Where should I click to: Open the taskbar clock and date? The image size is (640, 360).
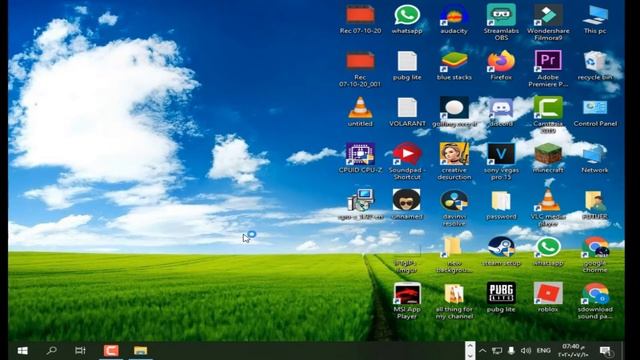[573, 351]
